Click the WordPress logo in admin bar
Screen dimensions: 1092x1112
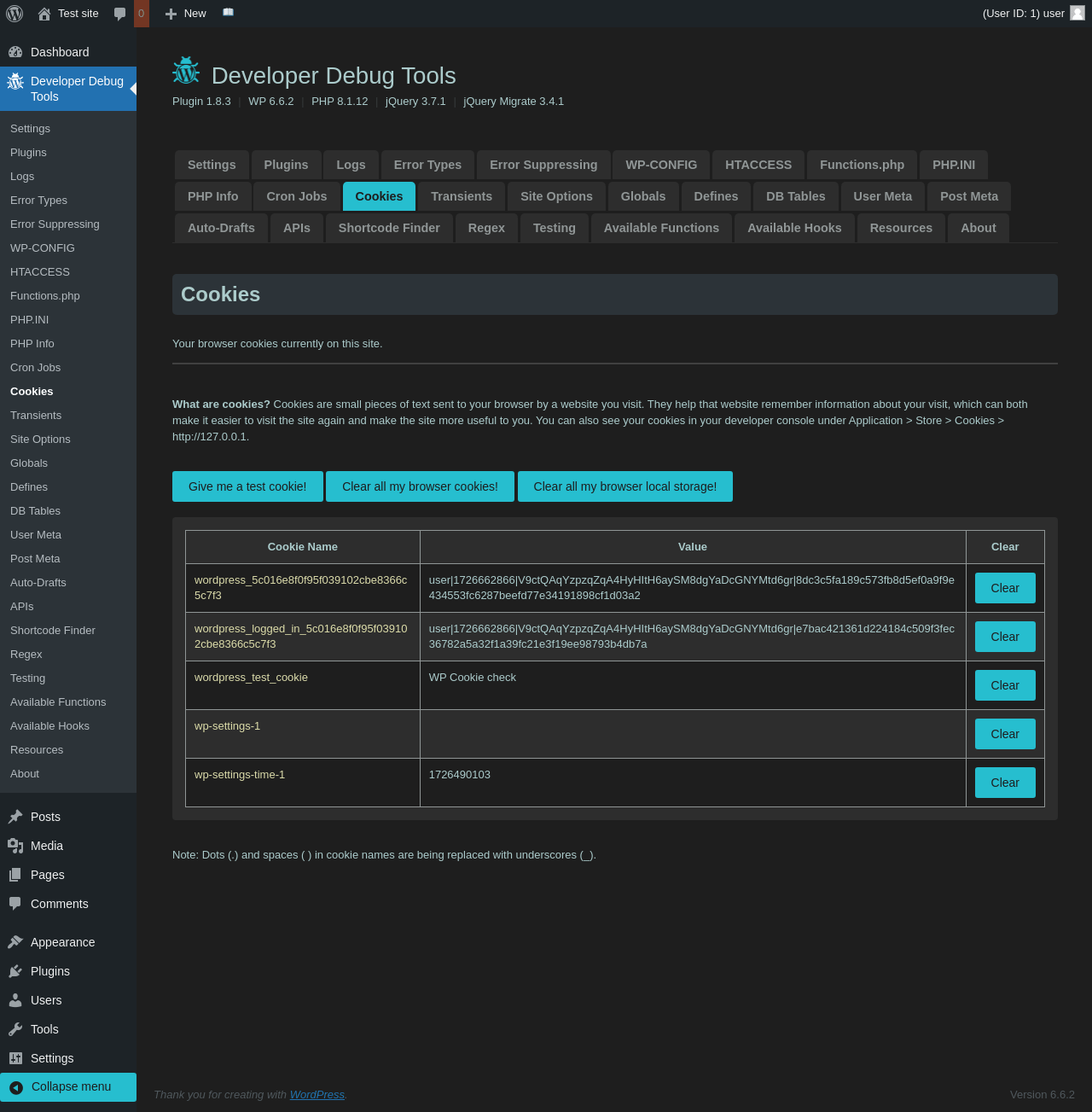(x=15, y=14)
